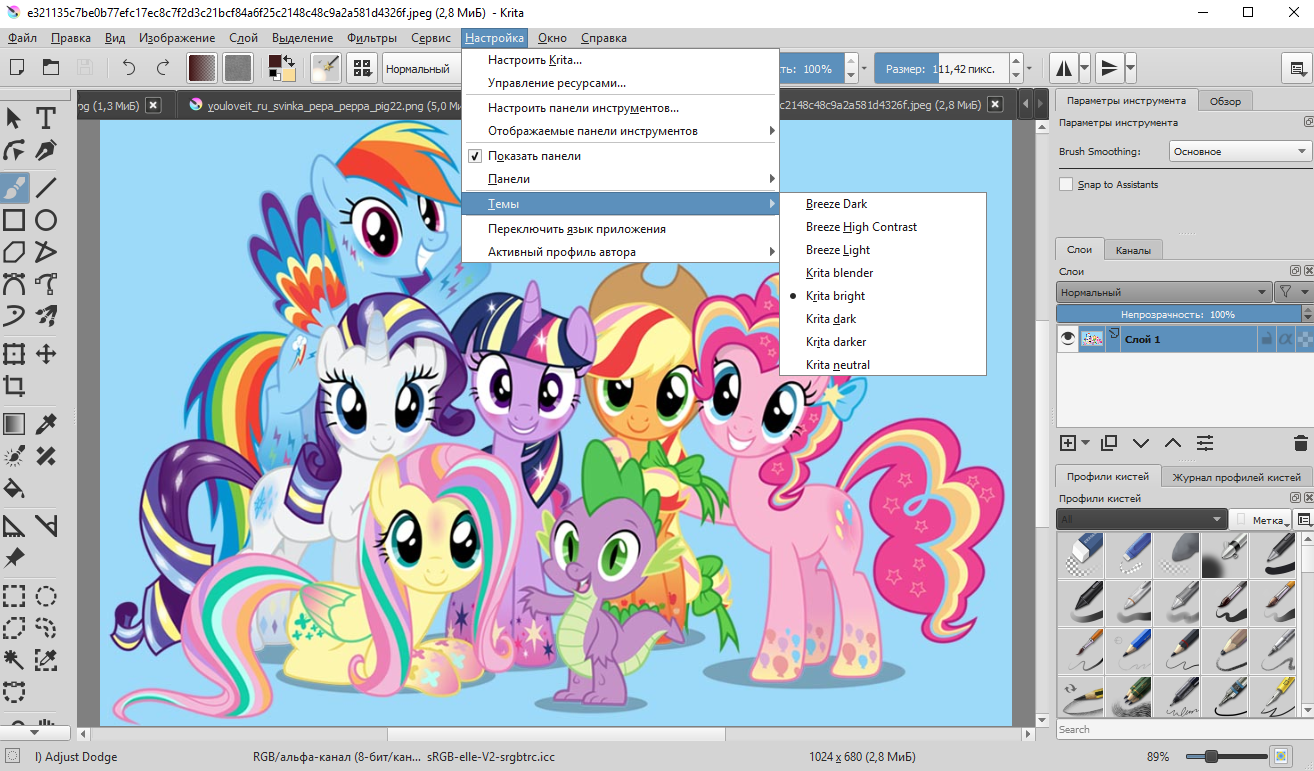
Task: Select the Crop tool
Action: point(14,386)
